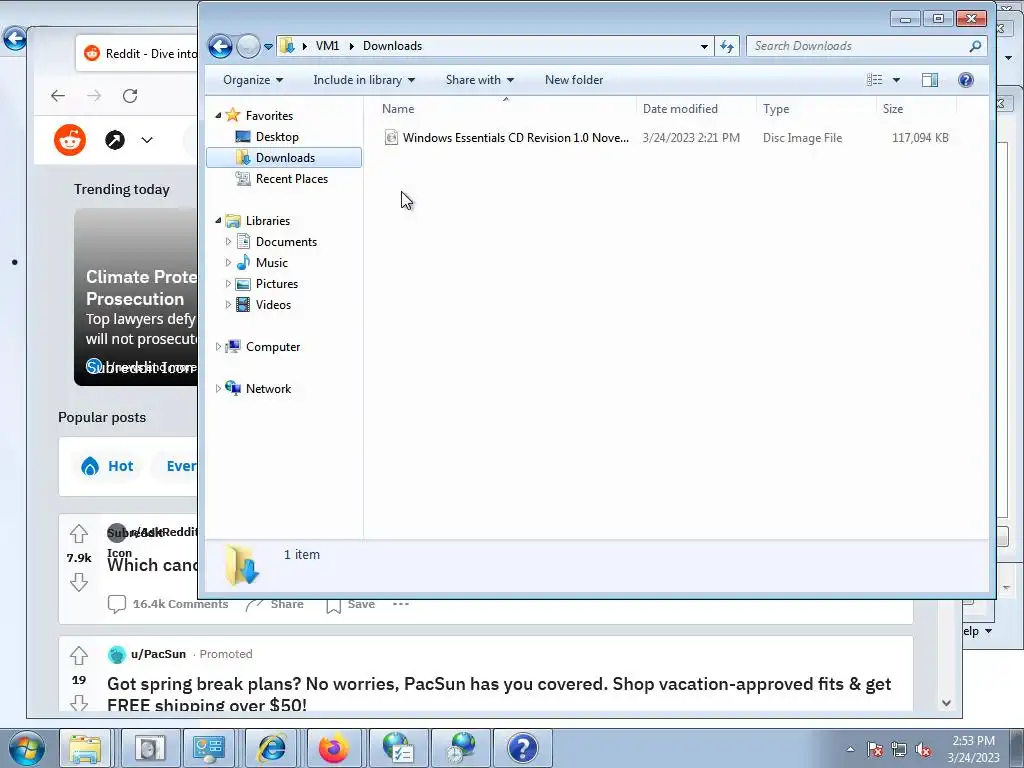Go back in Explorer navigation
This screenshot has height=768, width=1024.
click(220, 46)
